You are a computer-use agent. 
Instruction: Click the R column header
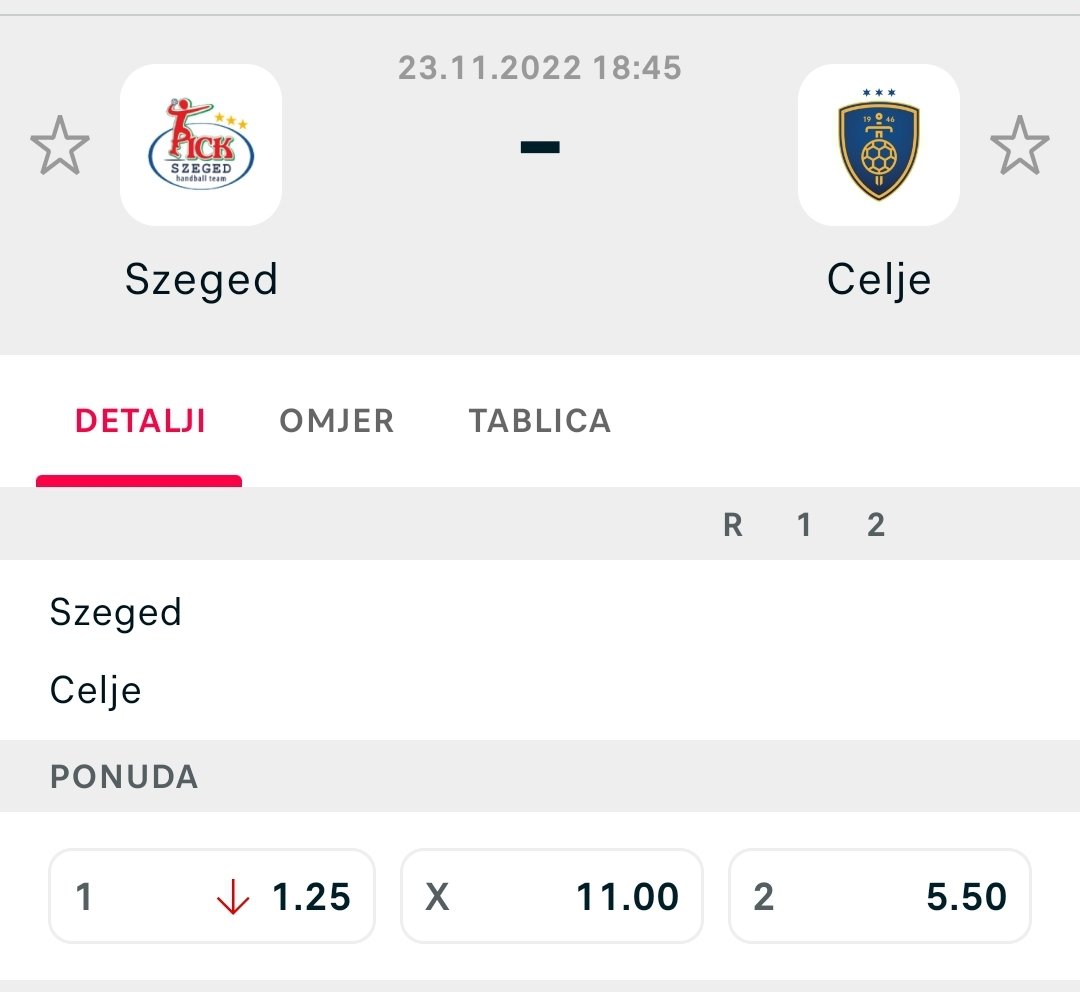733,525
